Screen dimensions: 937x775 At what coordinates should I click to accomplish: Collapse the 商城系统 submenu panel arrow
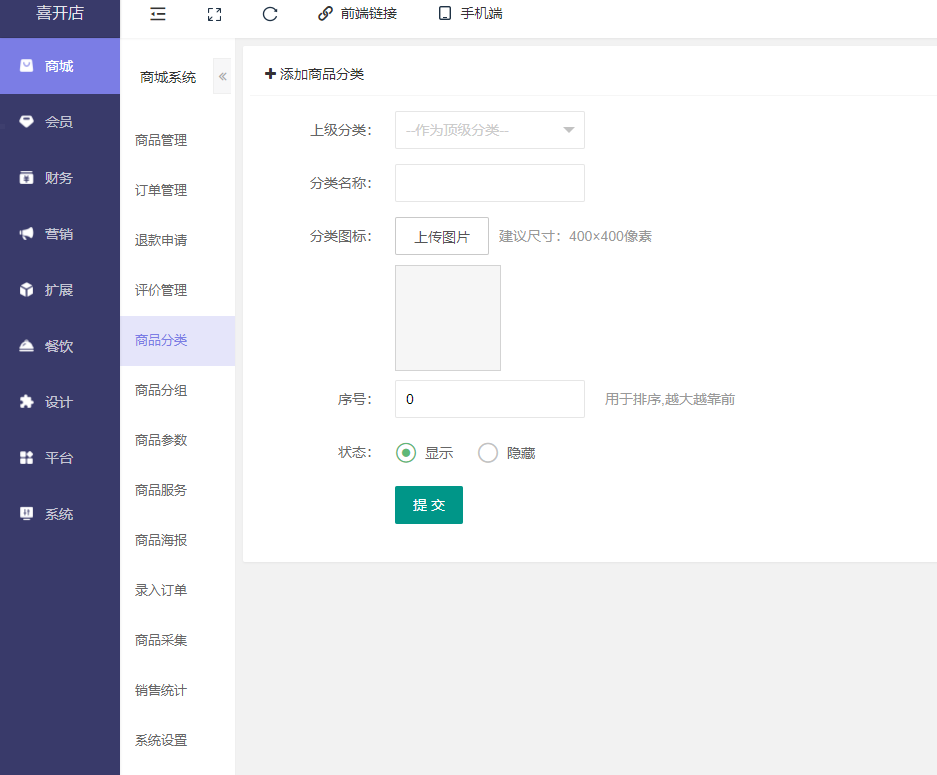(x=222, y=76)
